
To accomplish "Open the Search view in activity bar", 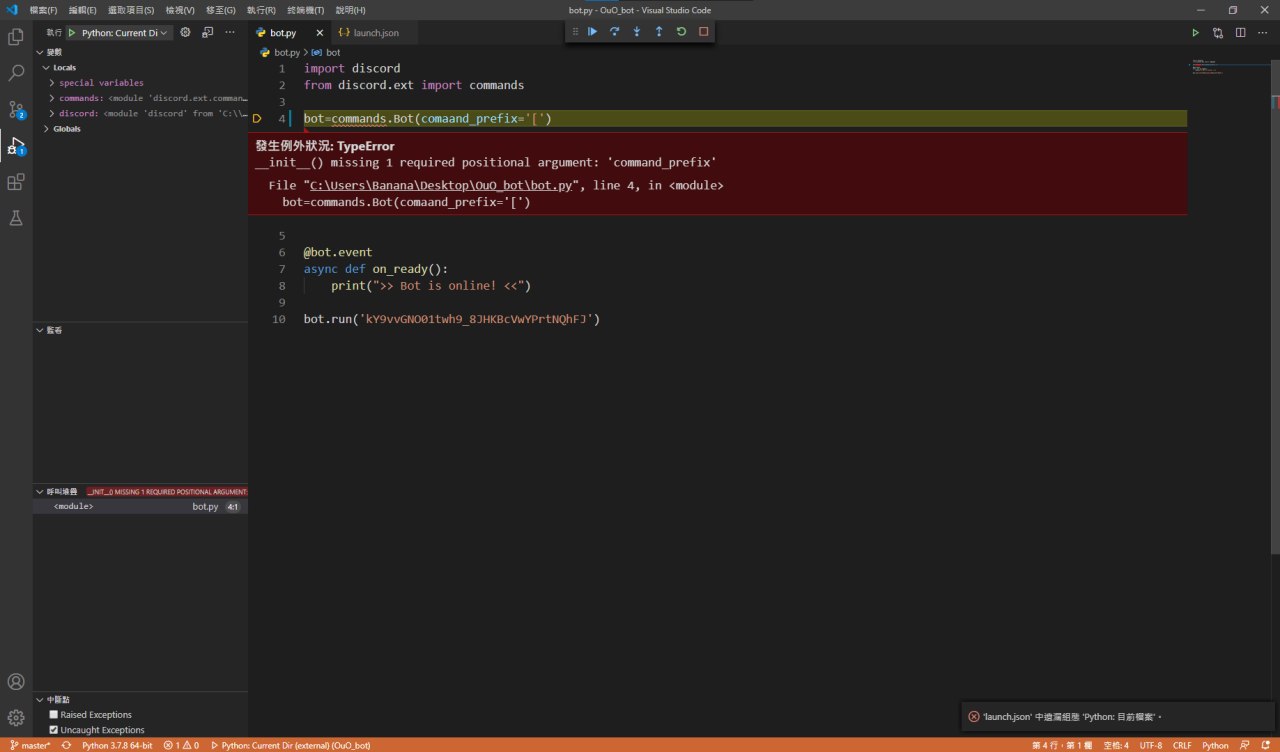I will click(x=16, y=73).
